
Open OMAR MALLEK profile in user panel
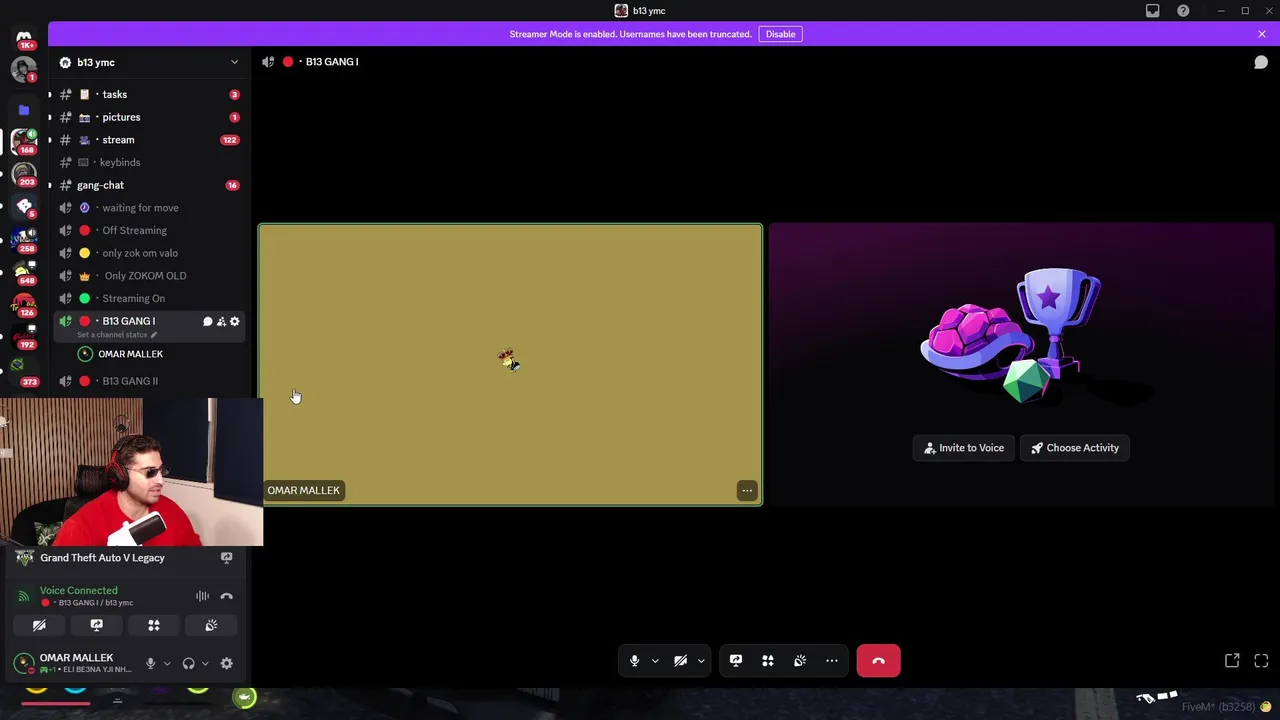[76, 663]
